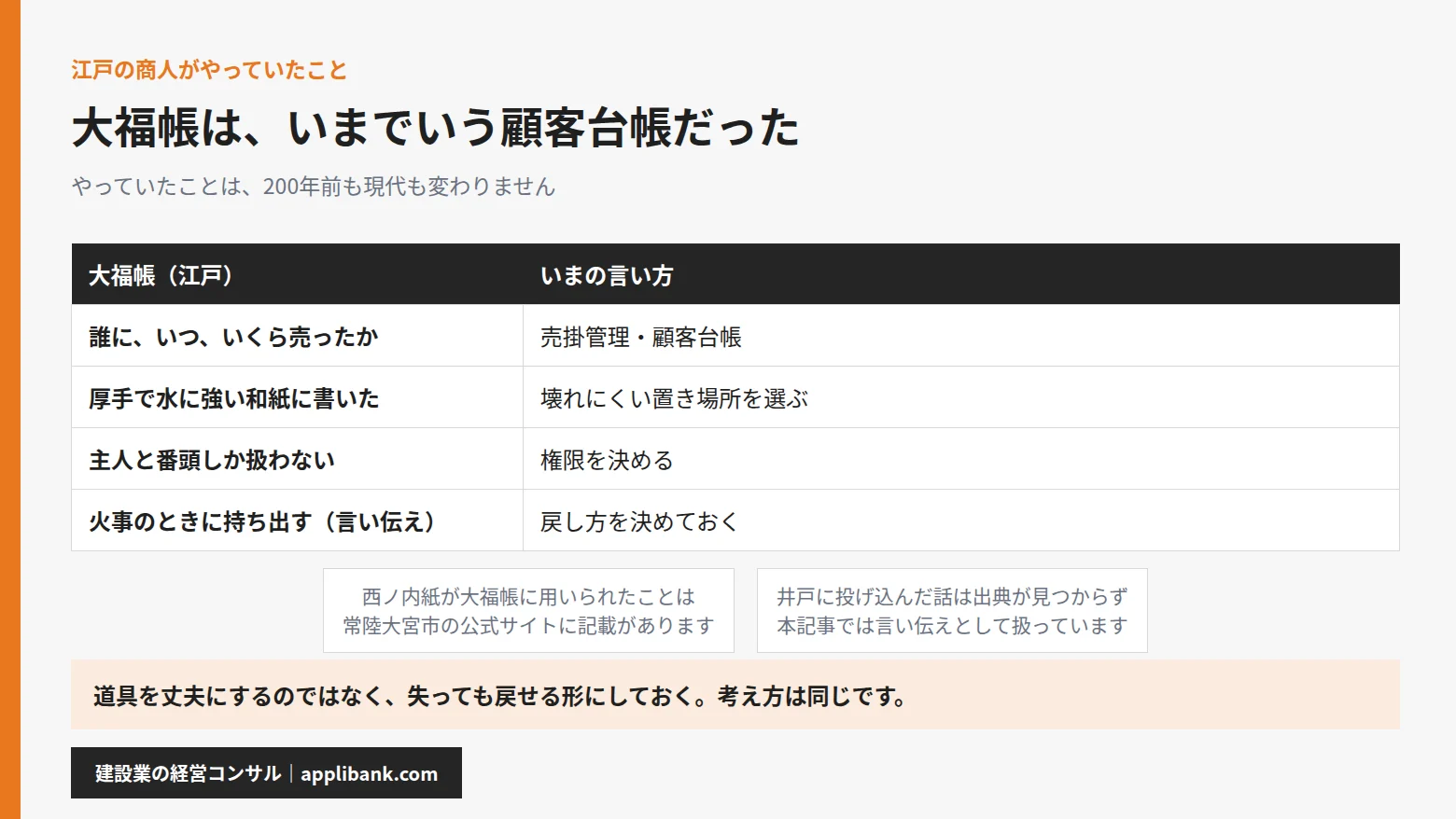The image size is (1456, 819).
Task: Click the note box about 西ノ内紙 and 常陸大宮市
Action: point(528,611)
